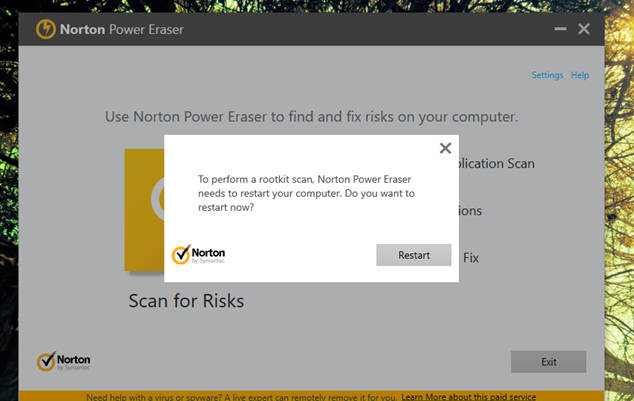This screenshot has height=401, width=634.
Task: Open the Help link
Action: (x=580, y=75)
